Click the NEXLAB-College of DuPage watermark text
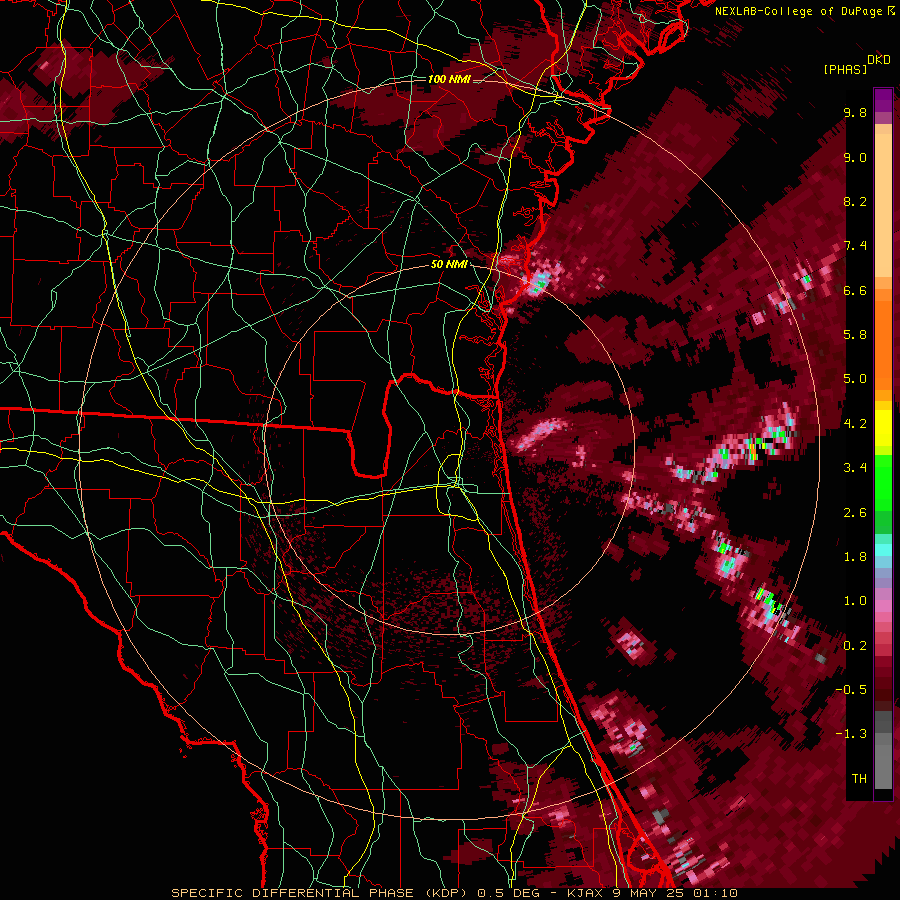This screenshot has height=900, width=900. click(x=804, y=11)
